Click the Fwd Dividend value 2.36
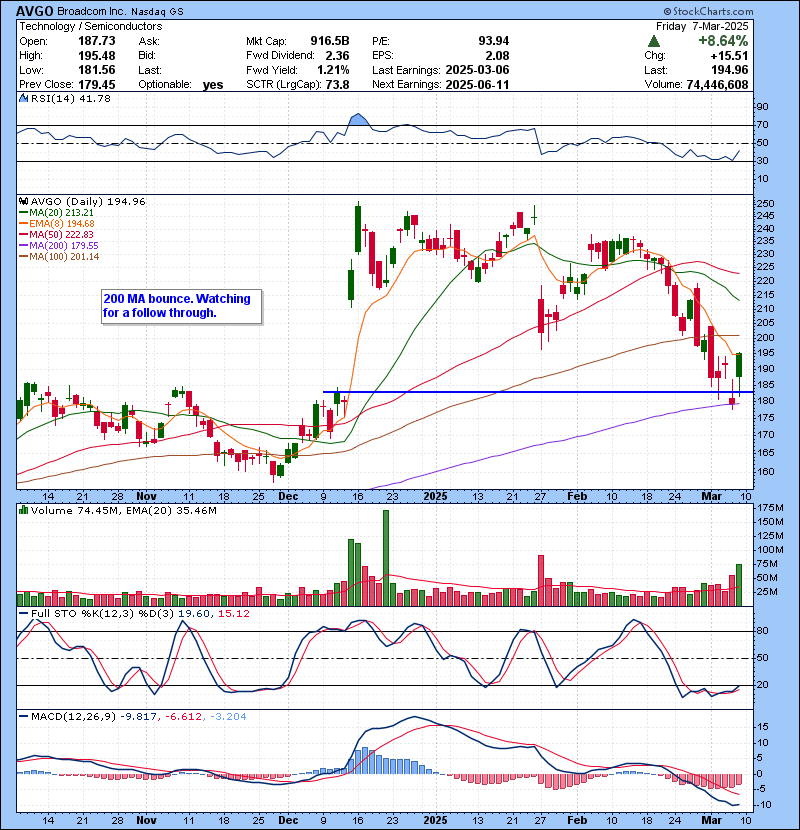 (337, 56)
